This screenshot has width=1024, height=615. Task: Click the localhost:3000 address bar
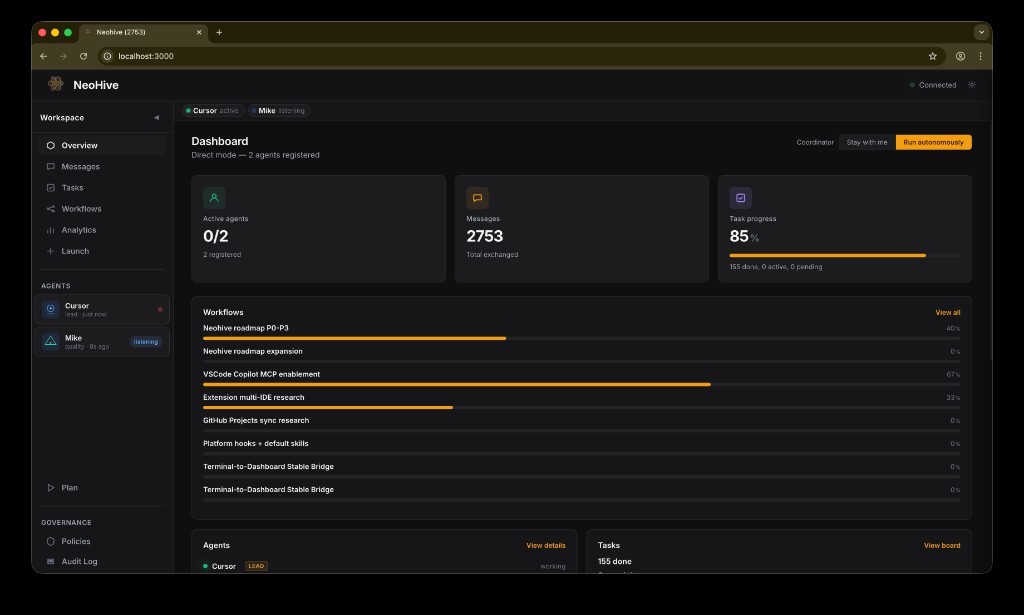[x=520, y=56]
